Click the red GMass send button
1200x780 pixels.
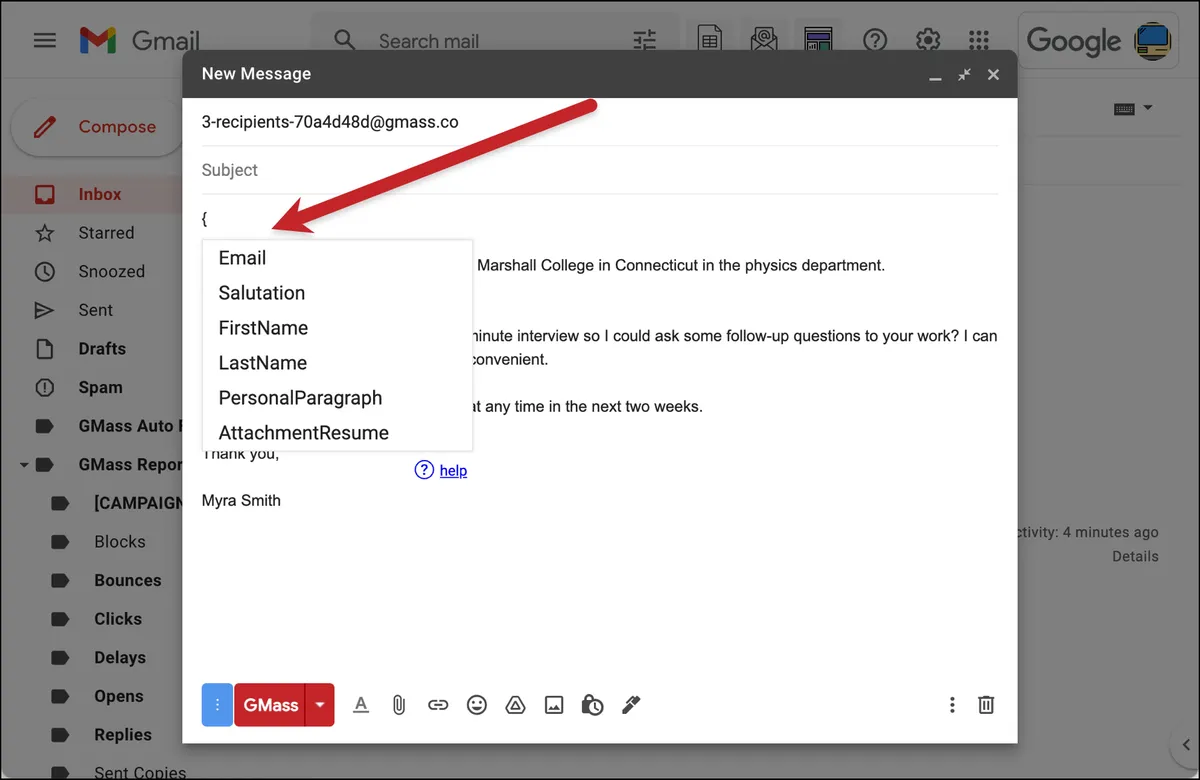pos(270,705)
